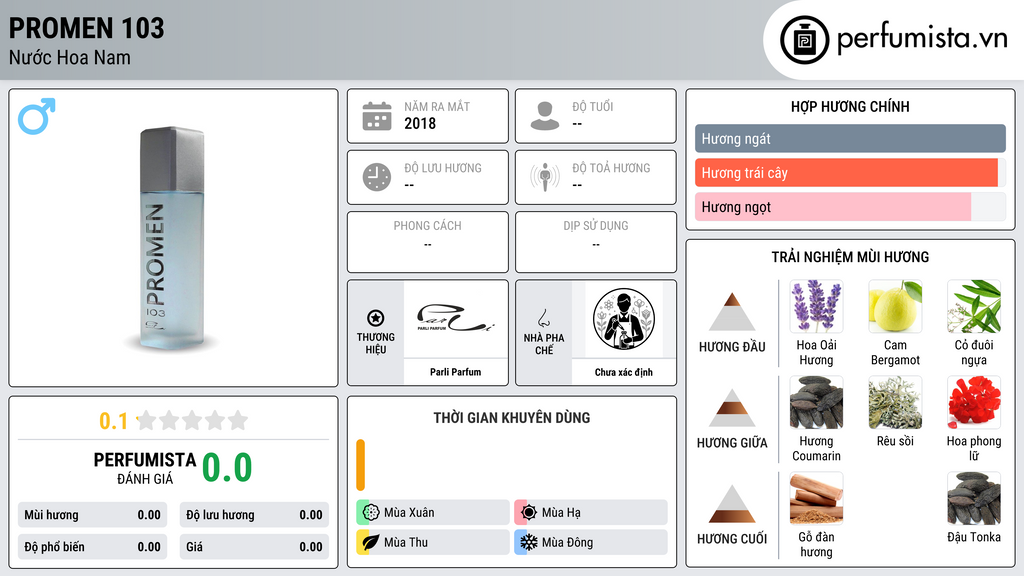Click the Mùa Xuân season label
The width and height of the screenshot is (1024, 576).
409,513
